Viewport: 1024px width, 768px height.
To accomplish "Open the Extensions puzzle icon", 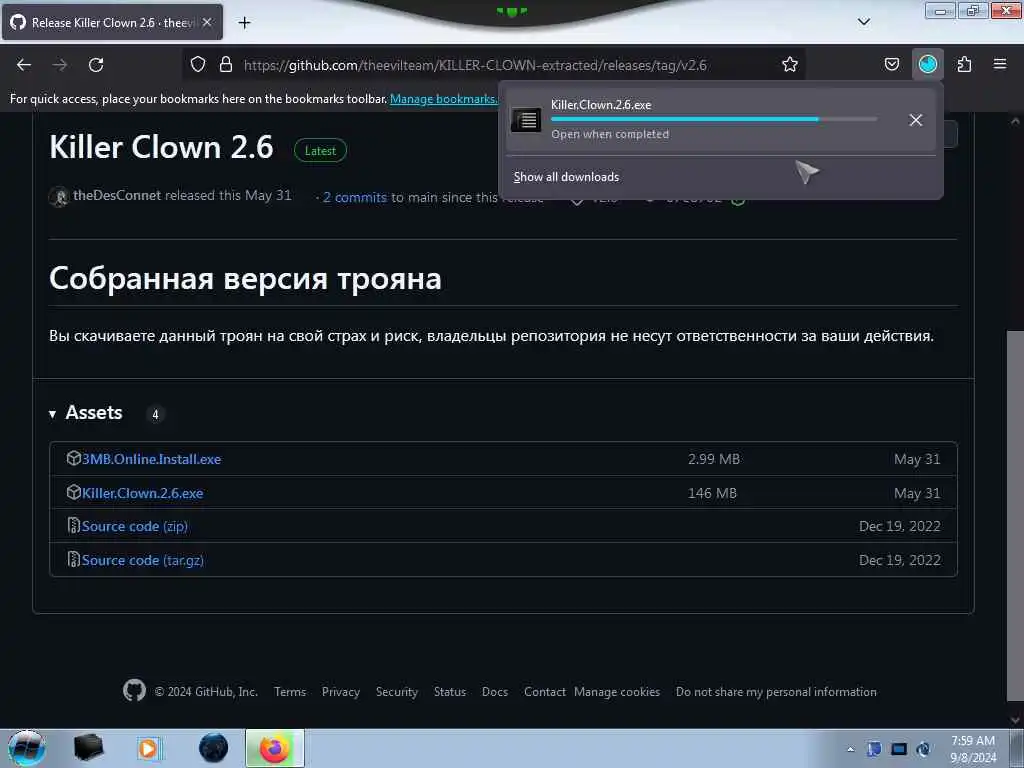I will [964, 64].
